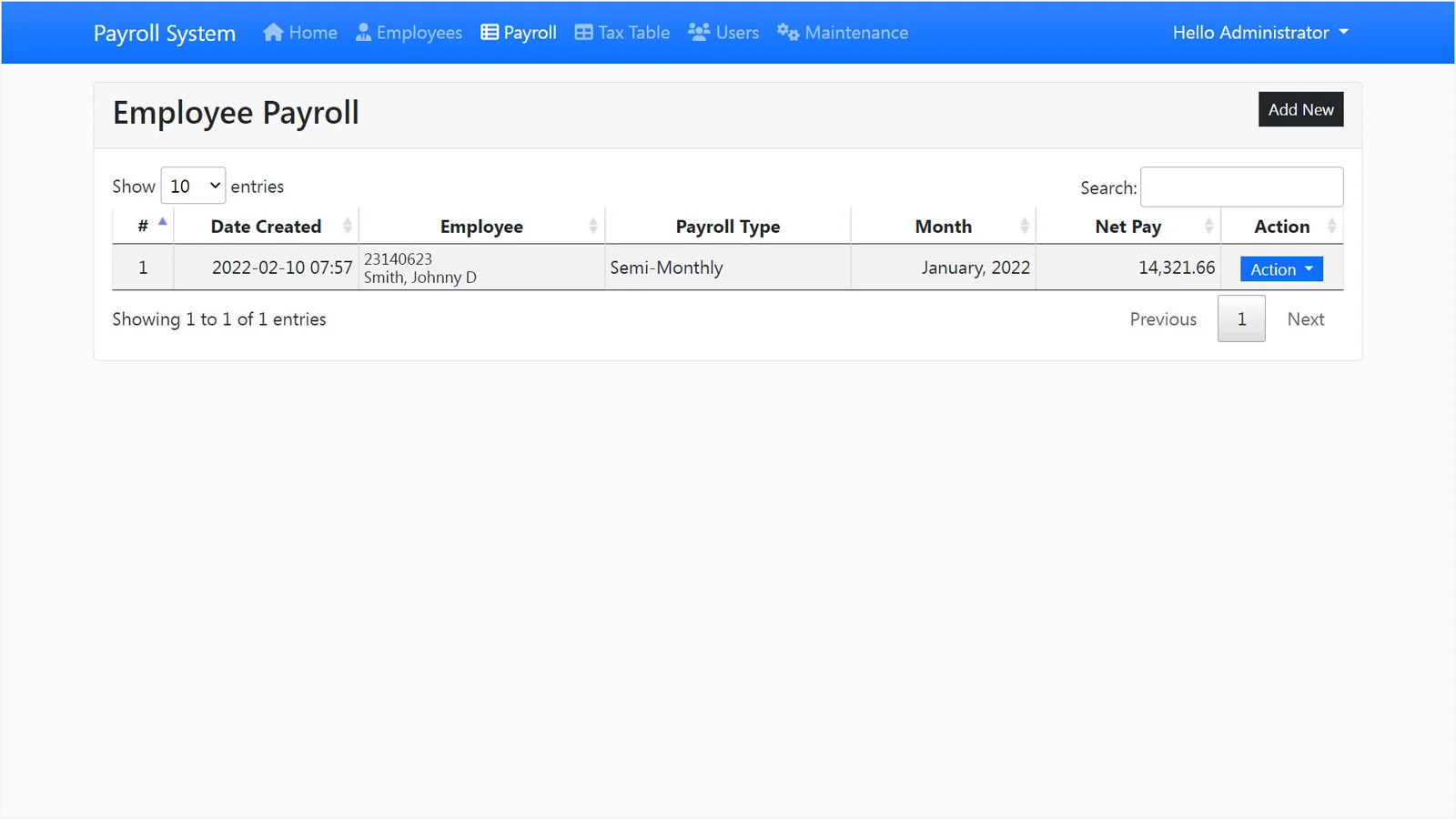Click the Tax Table grid icon

[583, 33]
